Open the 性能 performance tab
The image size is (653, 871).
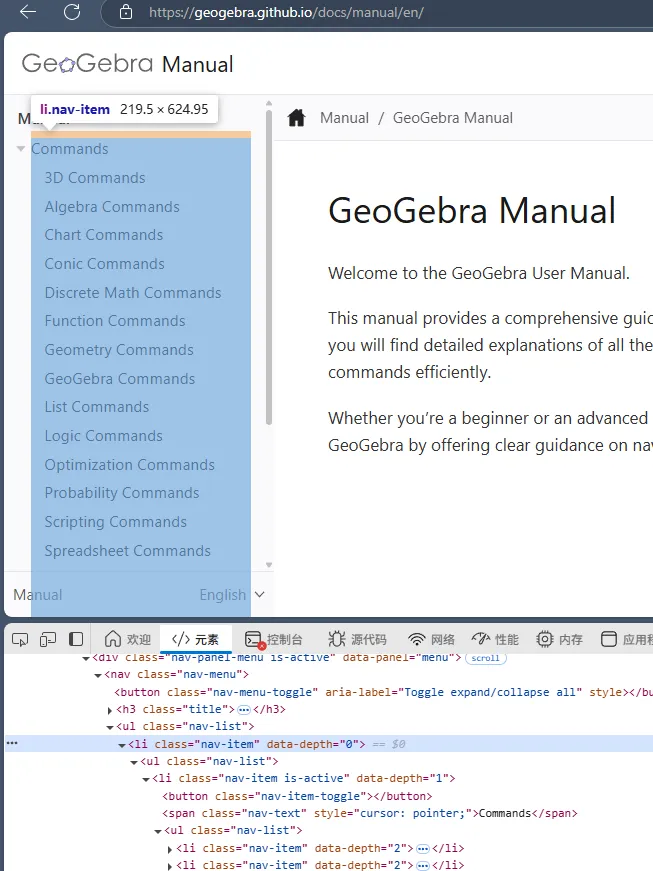[x=495, y=639]
